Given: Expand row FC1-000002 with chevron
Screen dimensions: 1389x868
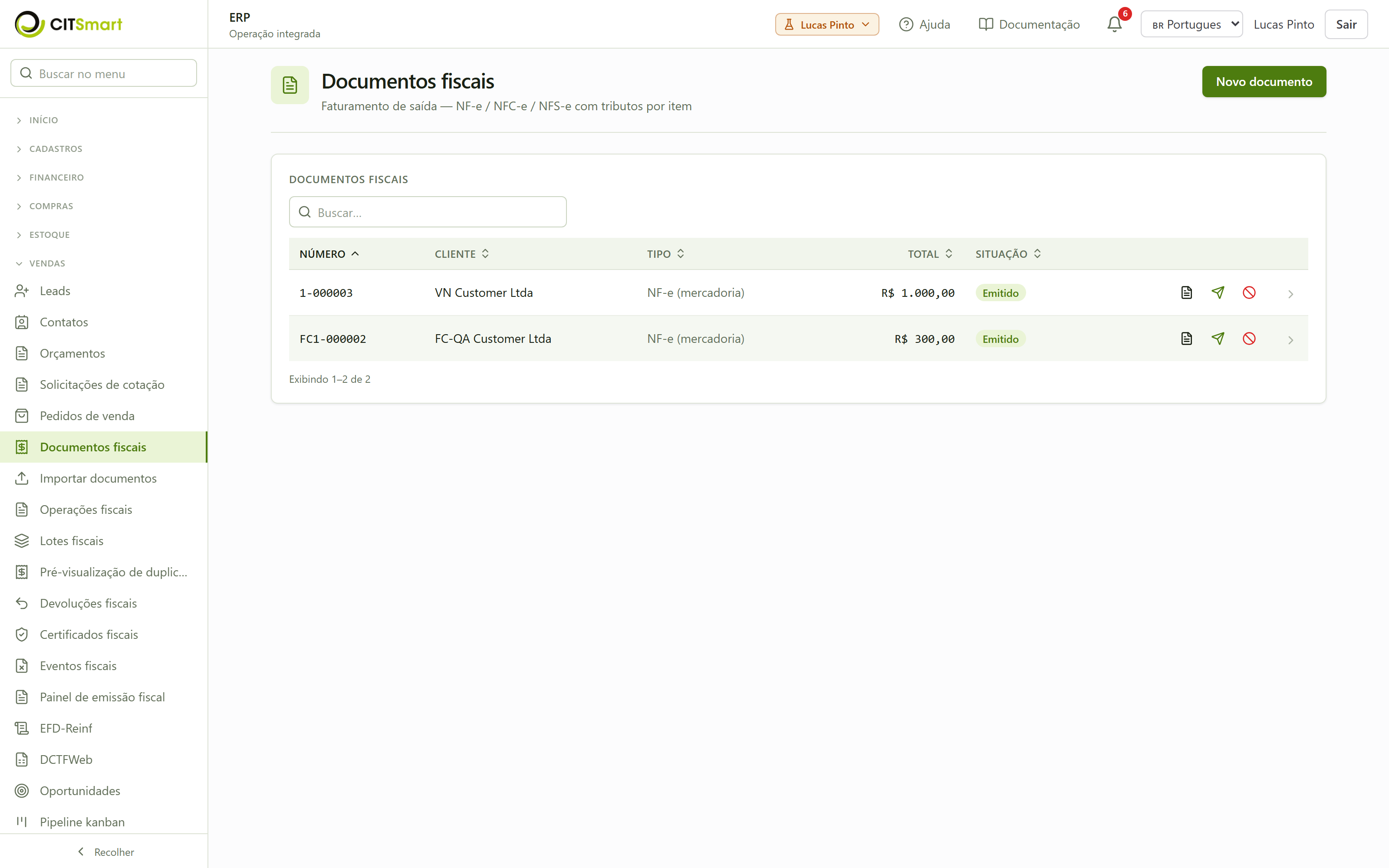Looking at the screenshot, I should (1290, 340).
